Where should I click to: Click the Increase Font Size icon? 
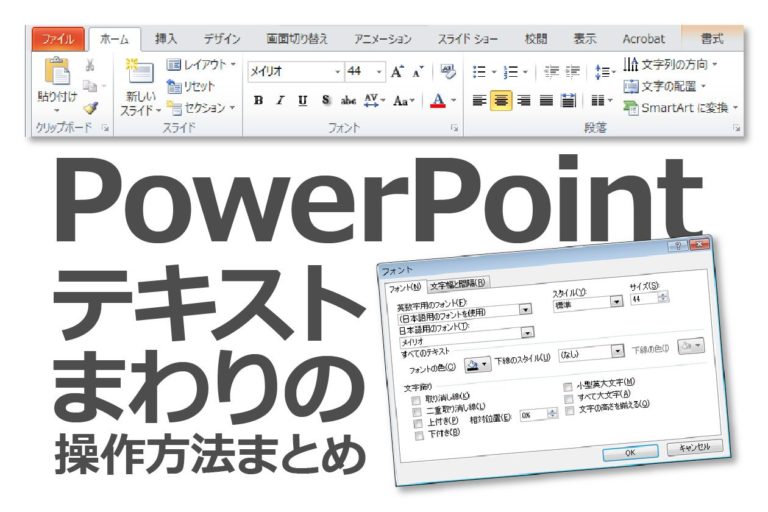397,72
